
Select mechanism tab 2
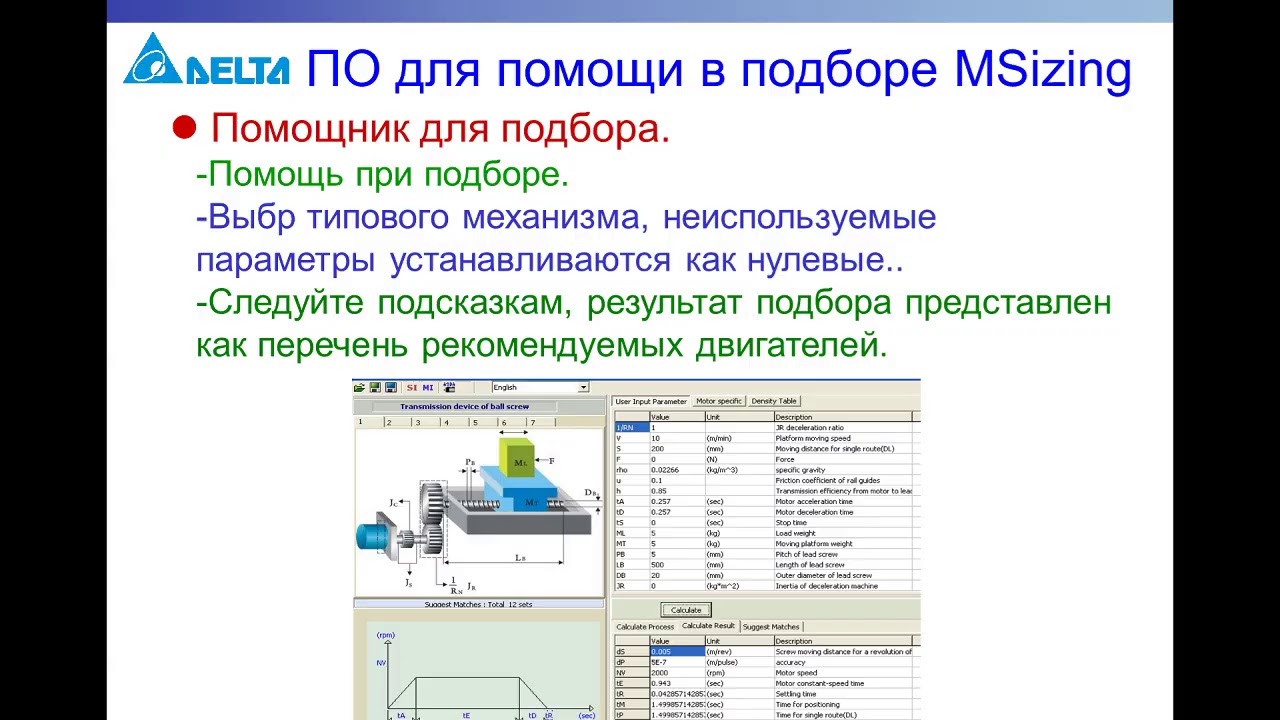click(397, 422)
